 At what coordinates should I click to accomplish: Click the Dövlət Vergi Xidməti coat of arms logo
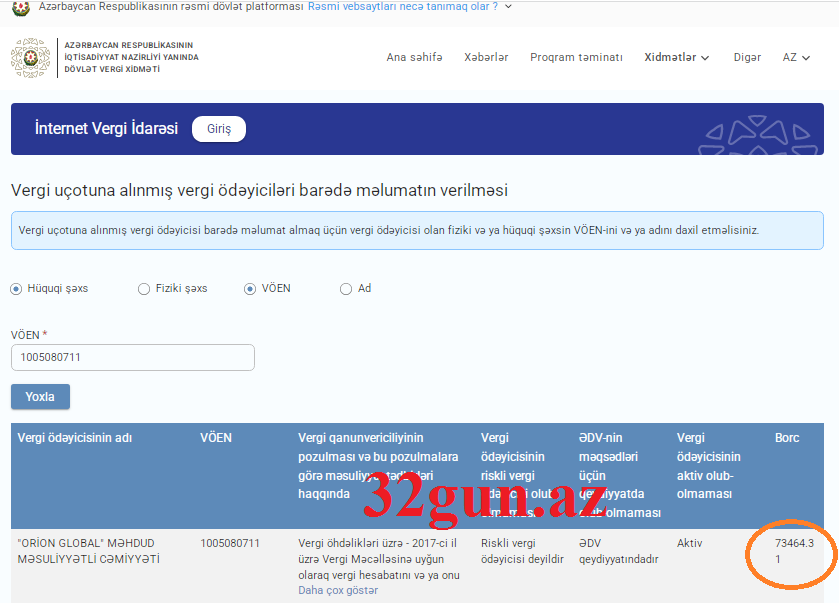click(32, 58)
